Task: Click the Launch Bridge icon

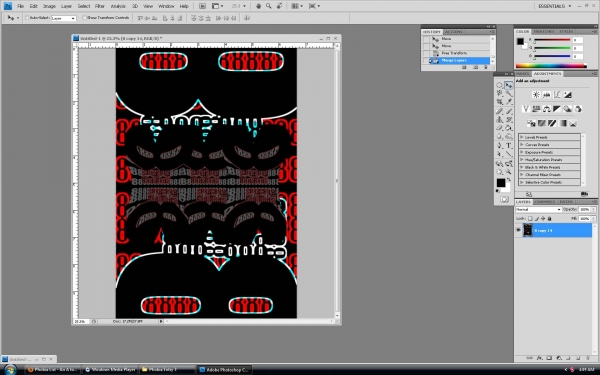Action: coord(202,6)
